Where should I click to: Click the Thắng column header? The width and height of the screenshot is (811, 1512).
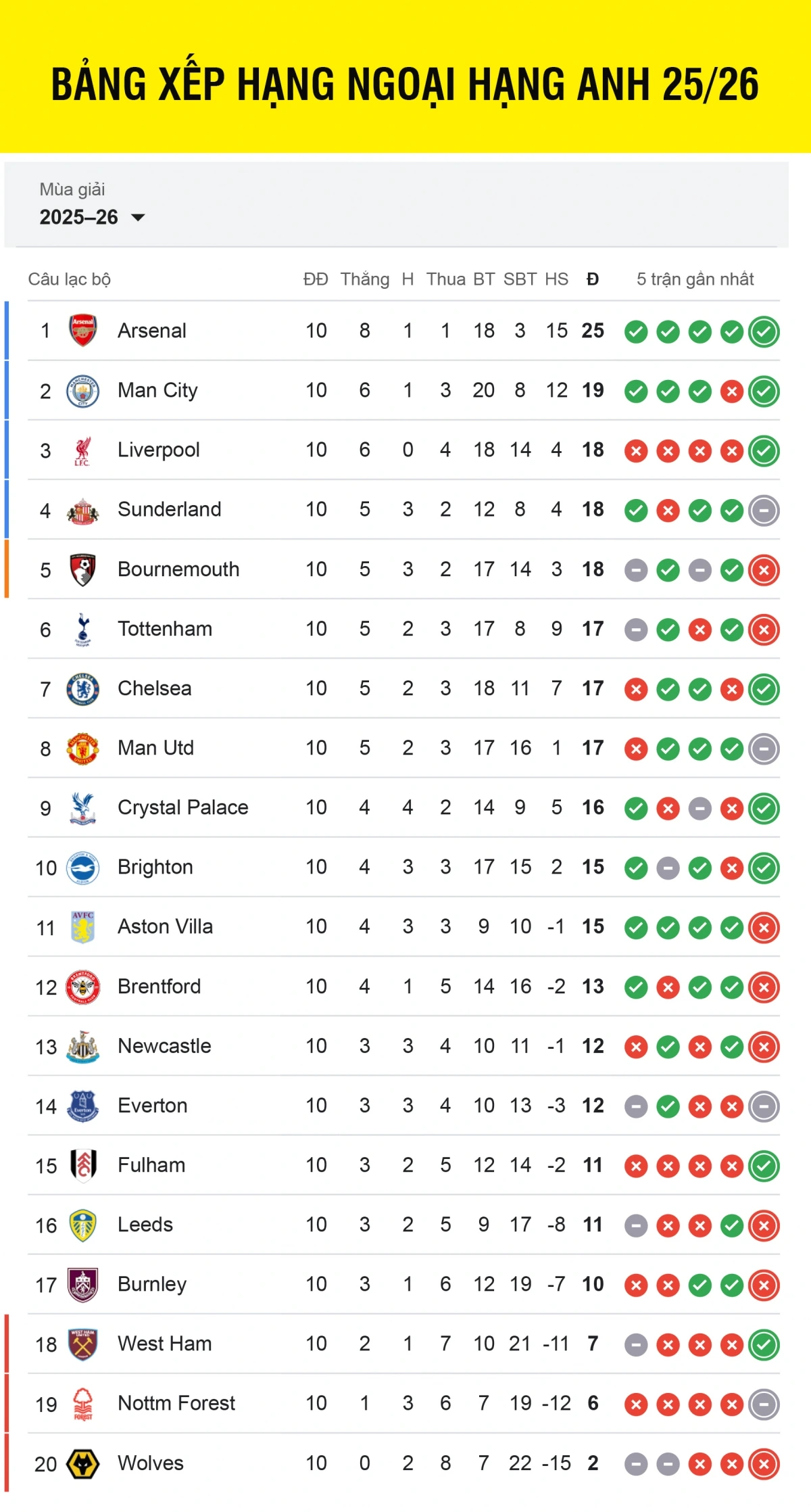tap(365, 279)
